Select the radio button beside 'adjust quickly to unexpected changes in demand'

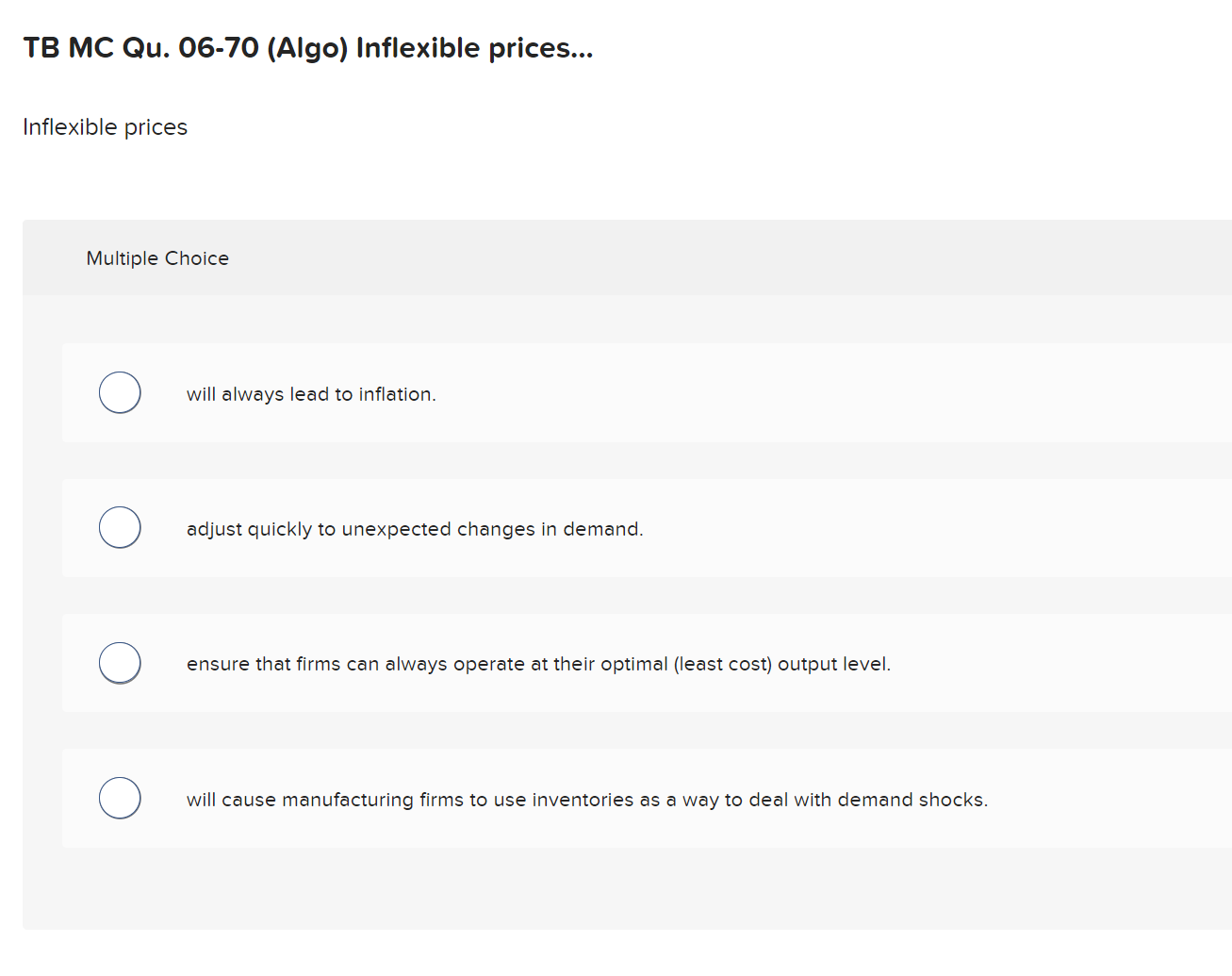coord(120,527)
